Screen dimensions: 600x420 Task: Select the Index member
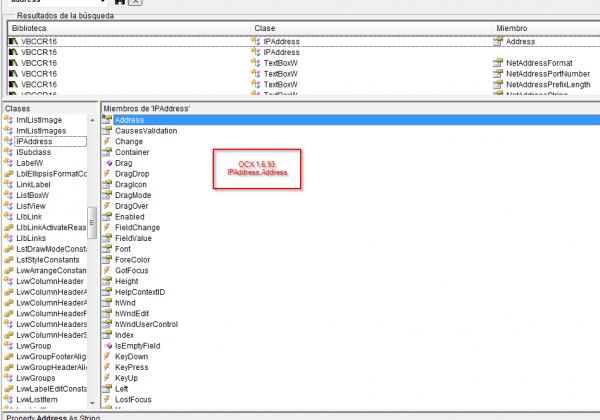coord(124,335)
